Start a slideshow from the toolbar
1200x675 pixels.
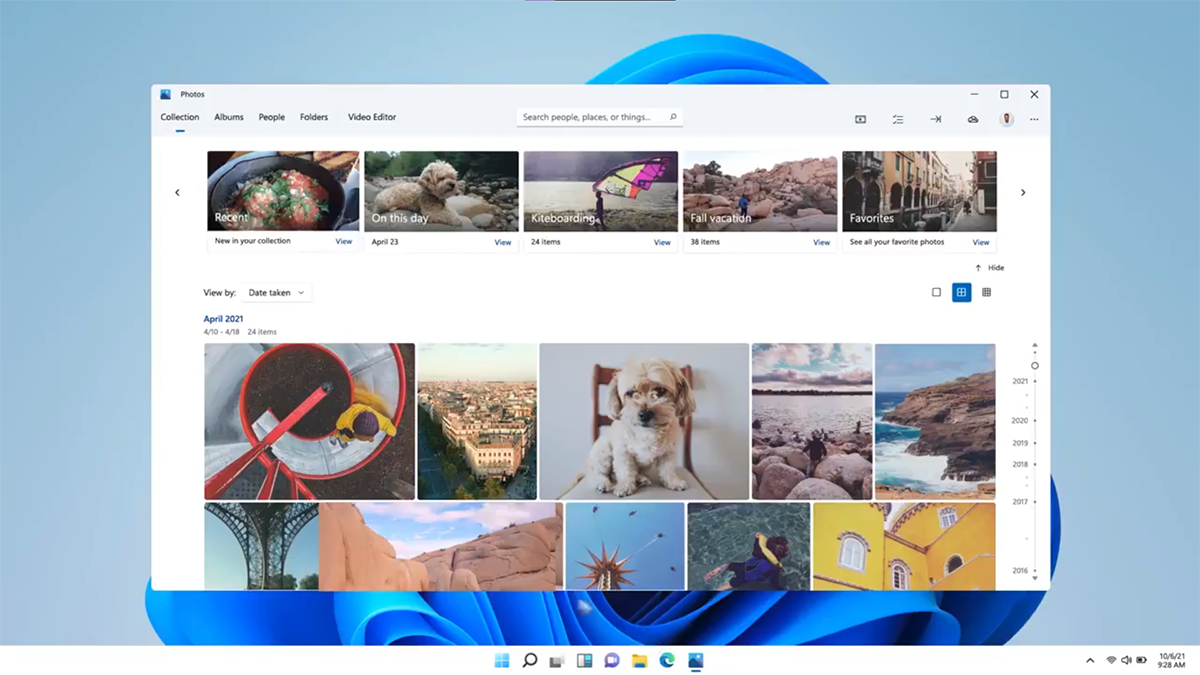(x=859, y=119)
